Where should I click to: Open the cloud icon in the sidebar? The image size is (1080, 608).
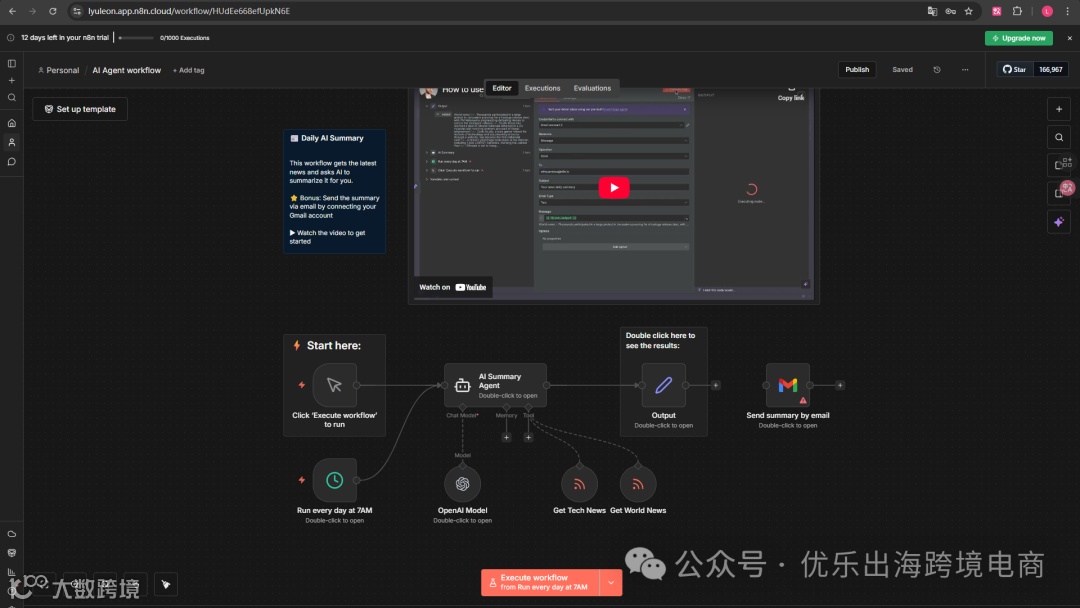pyautogui.click(x=12, y=534)
